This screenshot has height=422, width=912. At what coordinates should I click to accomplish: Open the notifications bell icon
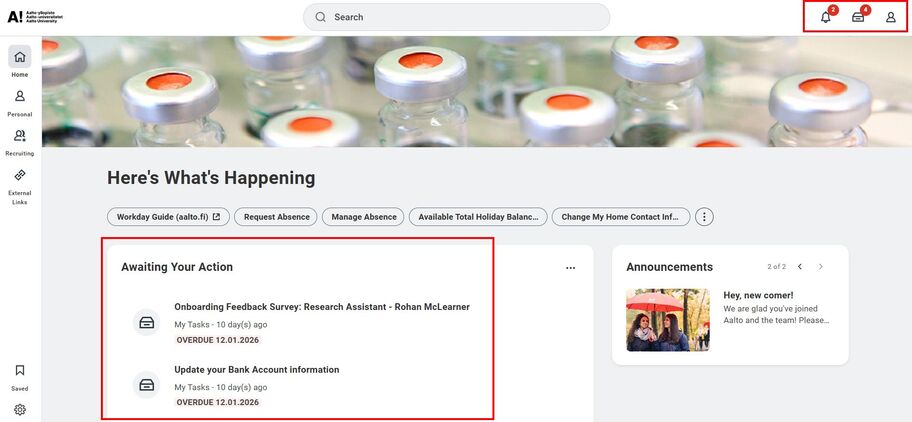tap(825, 17)
